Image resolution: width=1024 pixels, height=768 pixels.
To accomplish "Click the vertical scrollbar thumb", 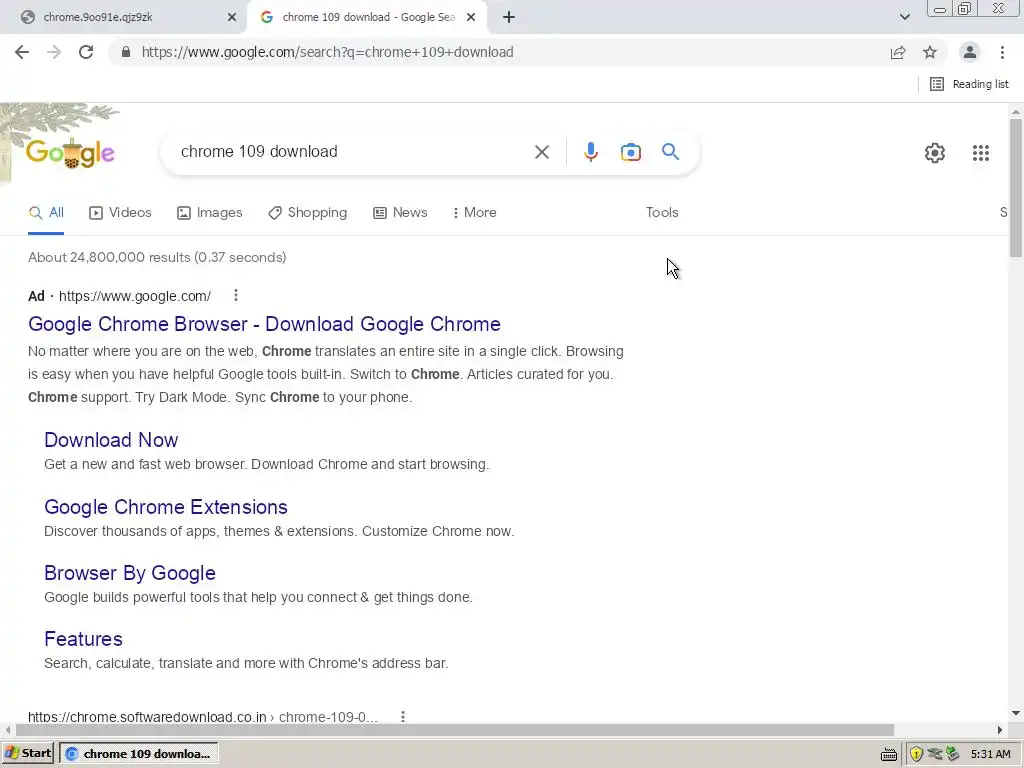I will [1016, 188].
